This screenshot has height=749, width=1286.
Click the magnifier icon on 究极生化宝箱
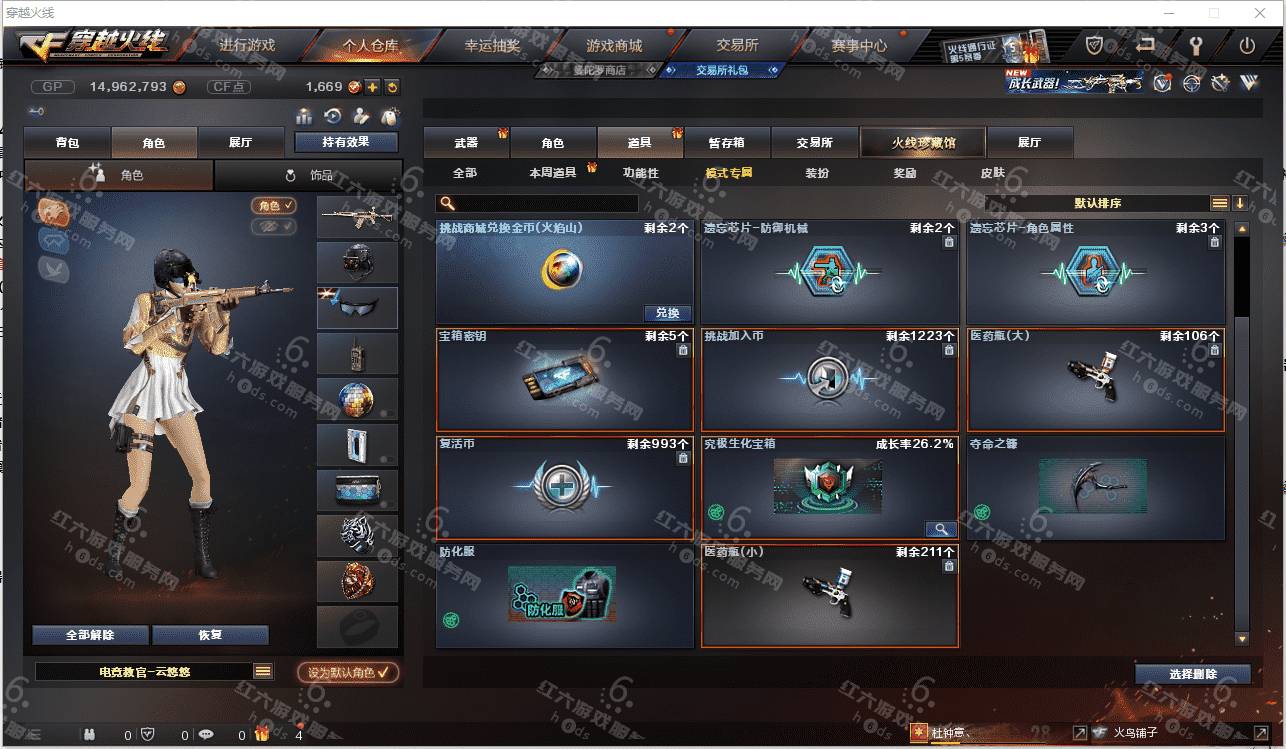tap(941, 529)
